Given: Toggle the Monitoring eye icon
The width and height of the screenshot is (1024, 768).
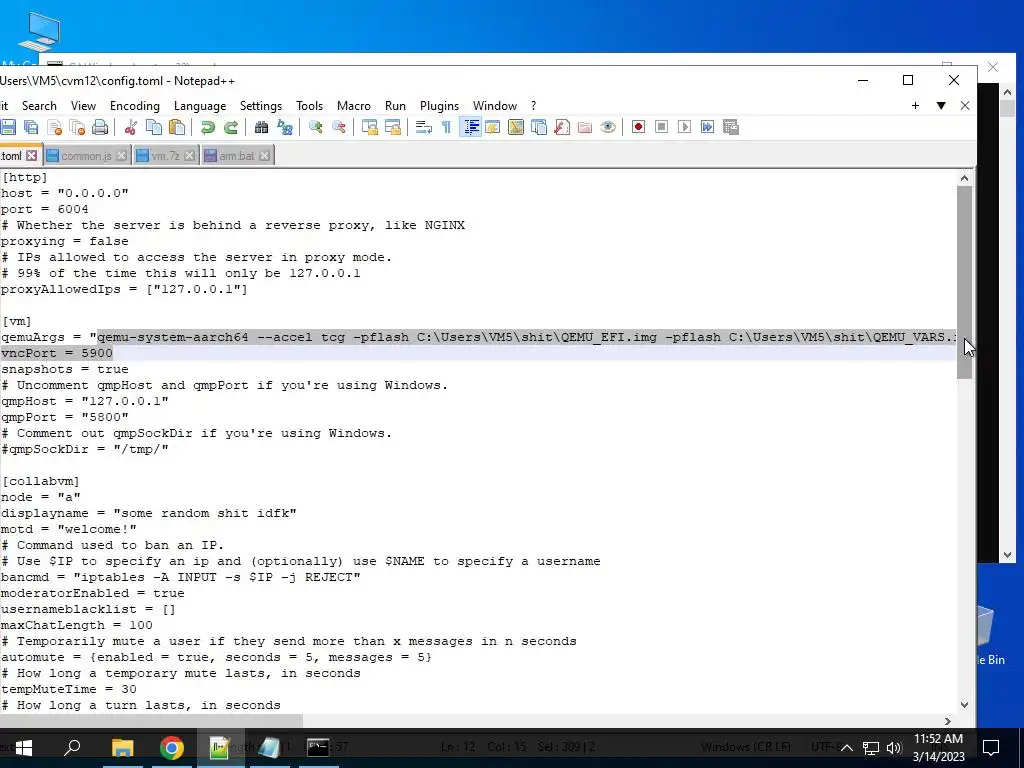Looking at the screenshot, I should (x=608, y=127).
